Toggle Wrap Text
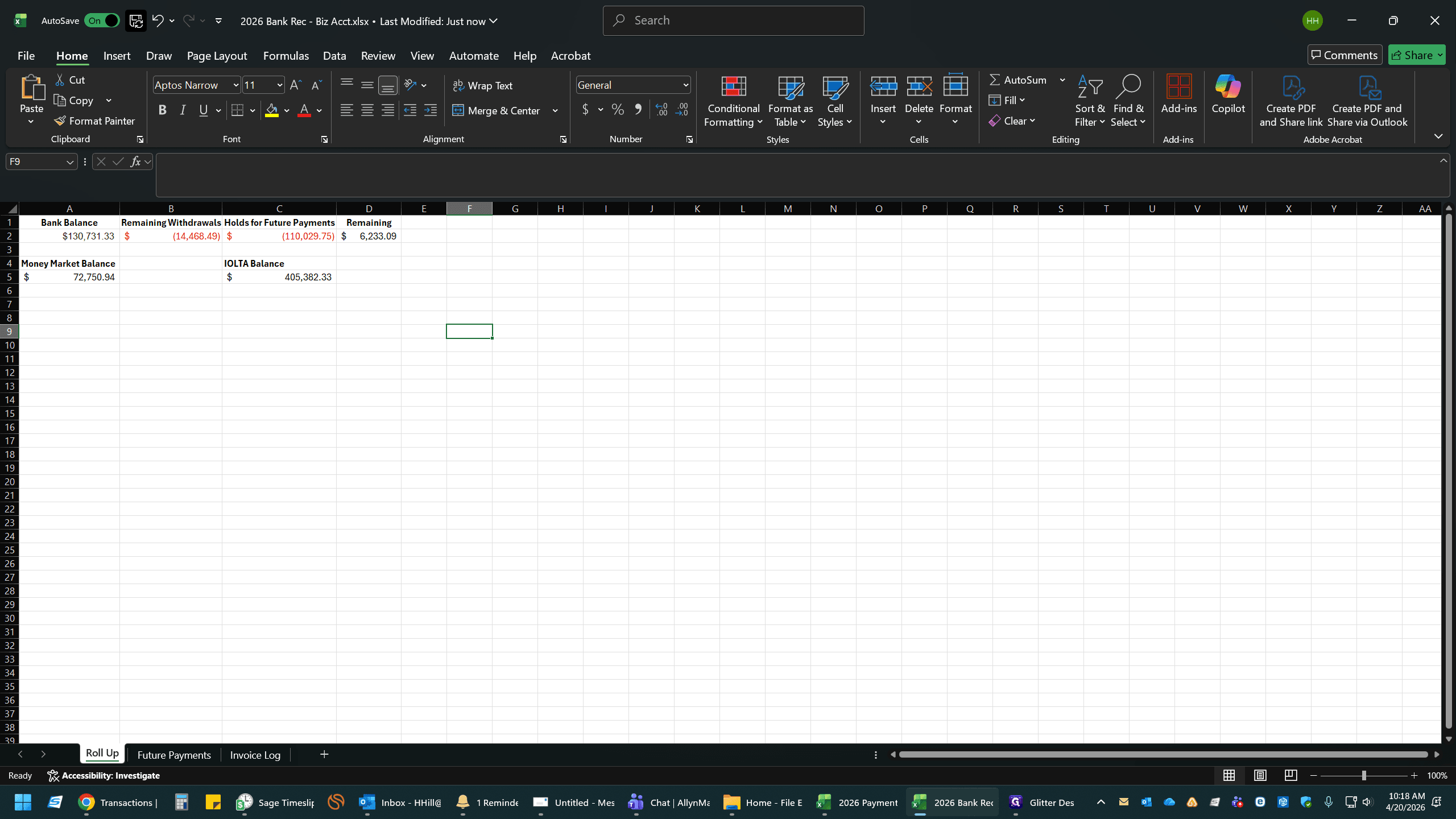 click(x=483, y=85)
